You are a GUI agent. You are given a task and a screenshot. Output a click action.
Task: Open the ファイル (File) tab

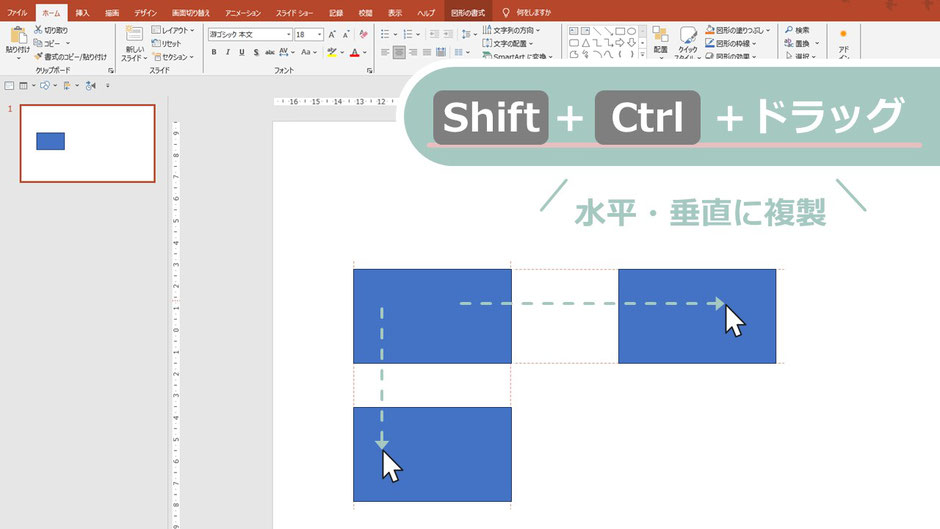17,13
